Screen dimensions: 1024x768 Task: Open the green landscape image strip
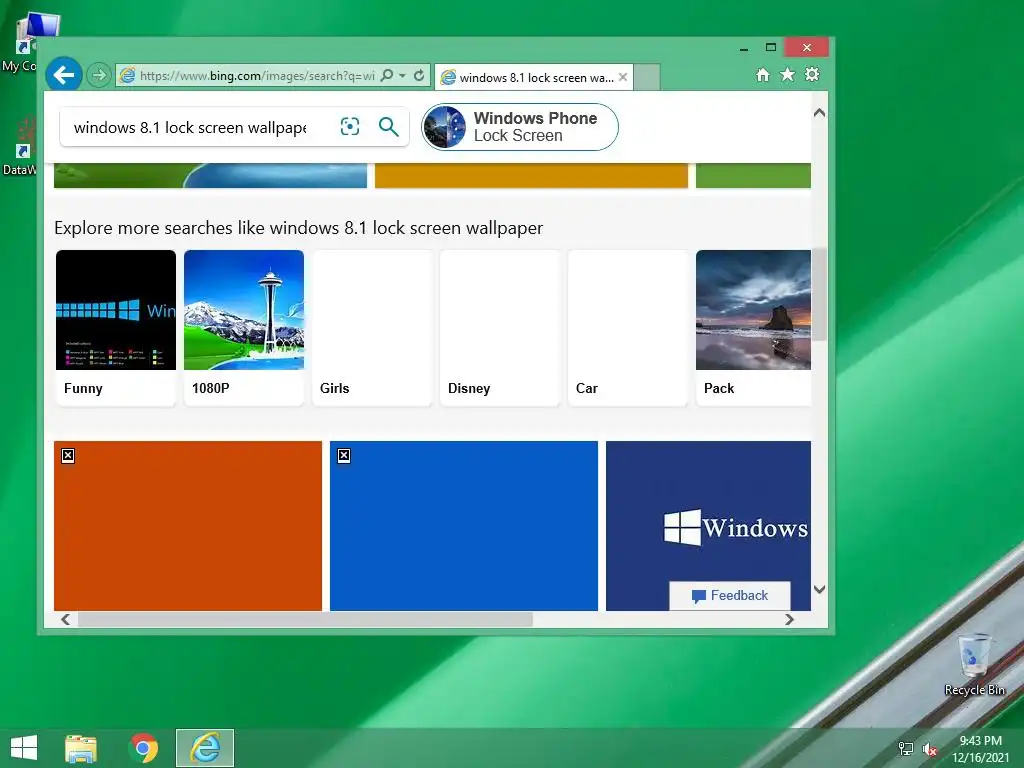[210, 176]
